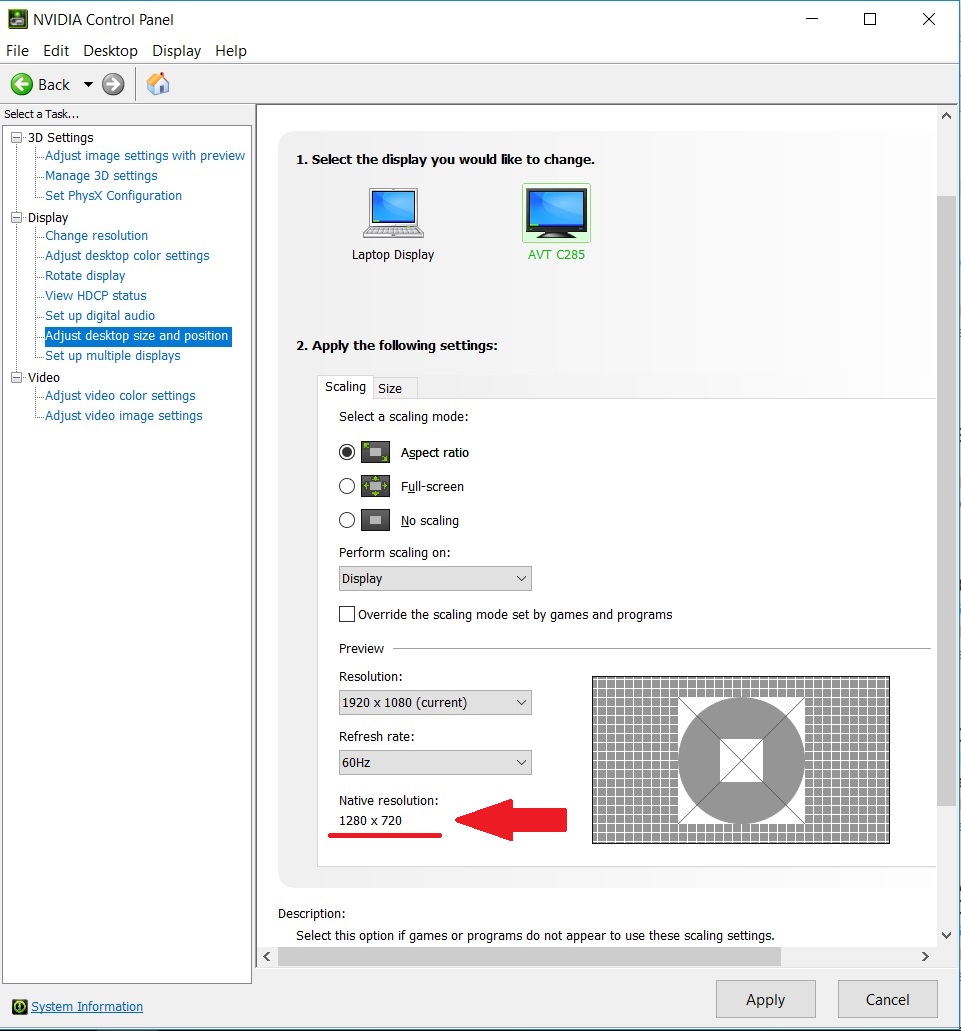Screen dimensions: 961x1031
Task: Open the Display menu
Action: pyautogui.click(x=177, y=51)
